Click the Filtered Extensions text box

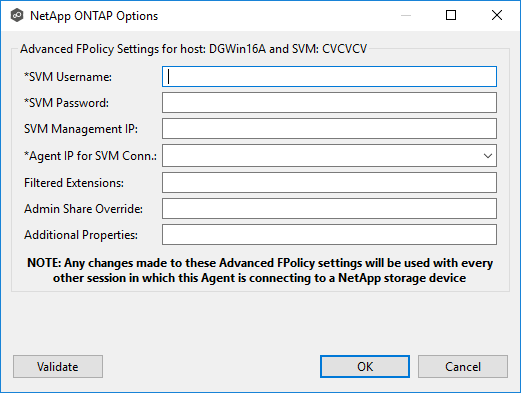click(329, 183)
